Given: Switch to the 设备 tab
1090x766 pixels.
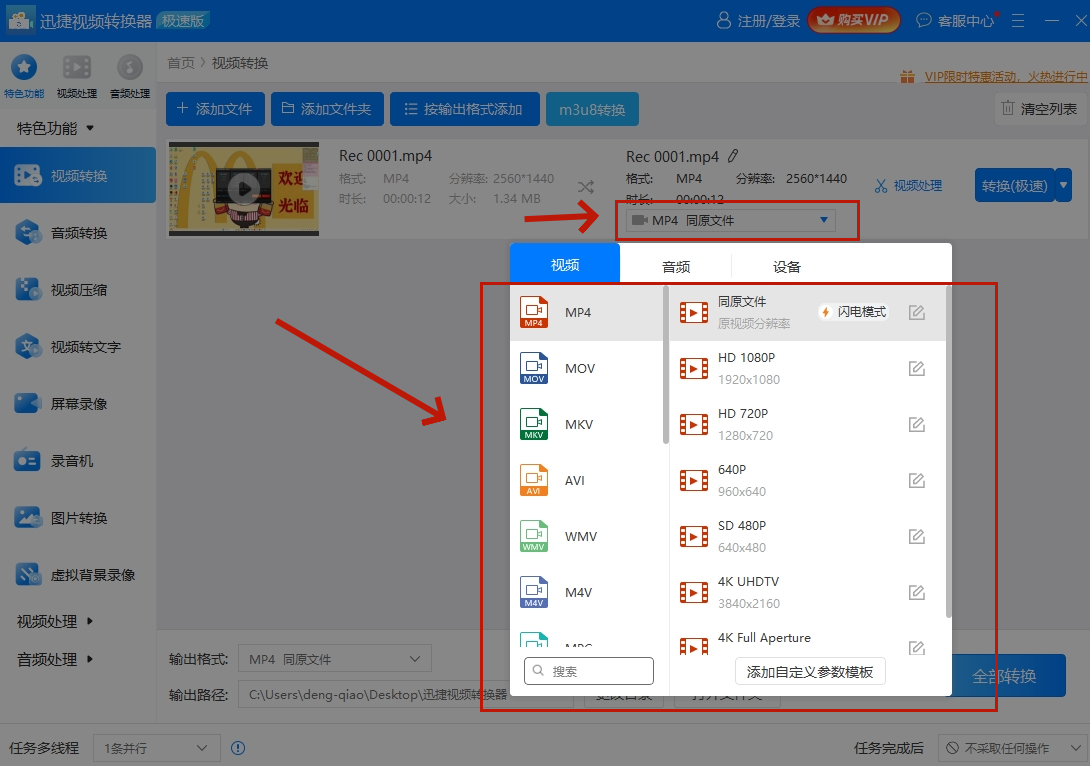Looking at the screenshot, I should pyautogui.click(x=786, y=266).
